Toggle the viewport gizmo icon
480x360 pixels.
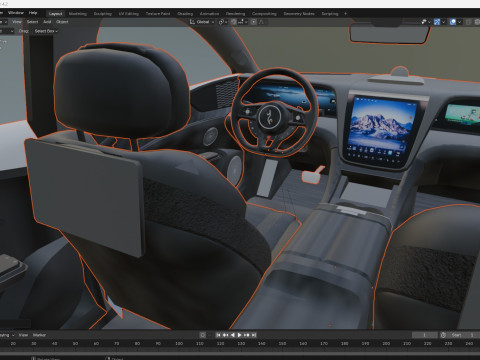pos(437,22)
